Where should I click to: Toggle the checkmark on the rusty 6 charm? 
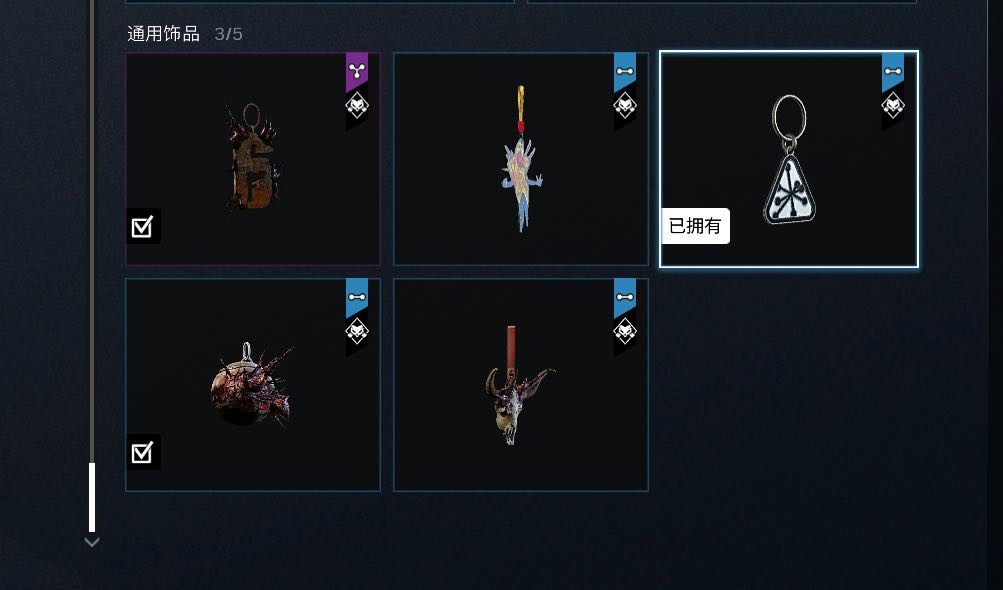click(x=143, y=227)
